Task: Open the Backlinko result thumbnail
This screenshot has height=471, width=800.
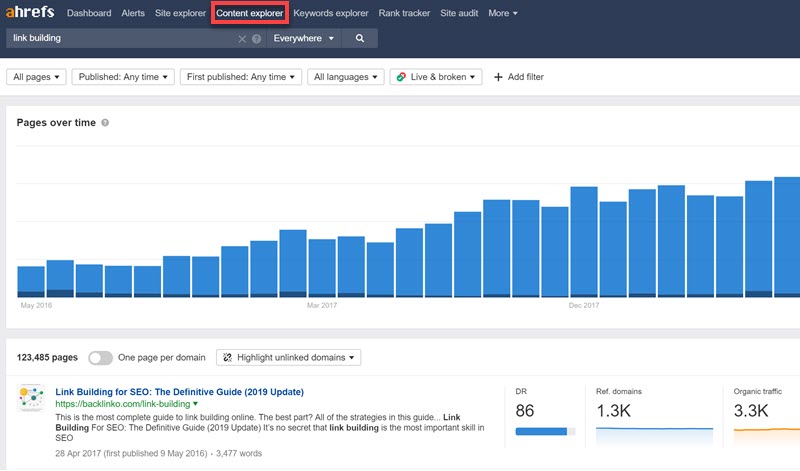Action: pyautogui.click(x=31, y=398)
